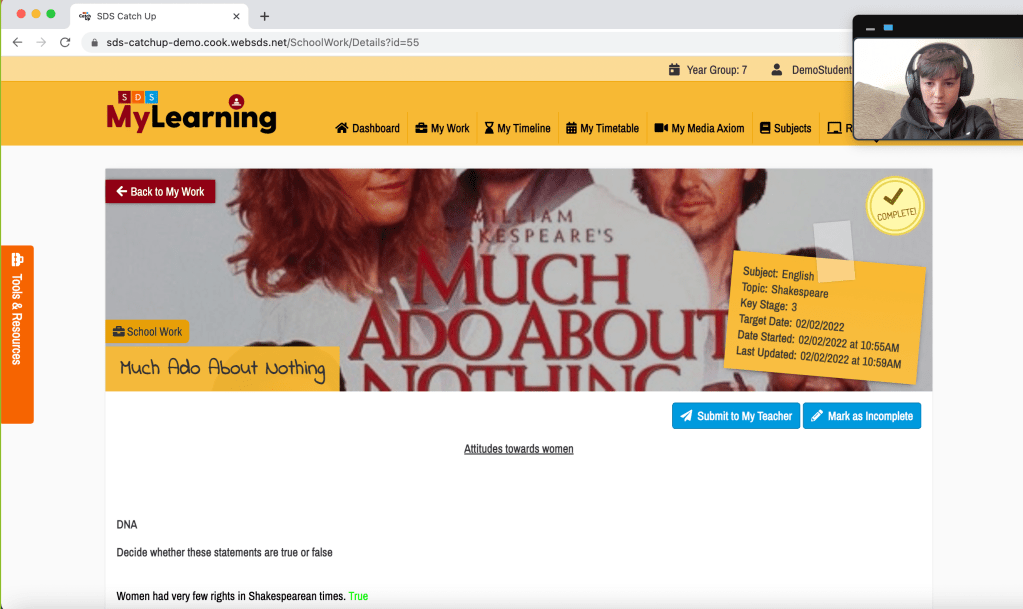Click the DemoStudent user profile icon
The image size is (1023, 609).
(x=777, y=70)
